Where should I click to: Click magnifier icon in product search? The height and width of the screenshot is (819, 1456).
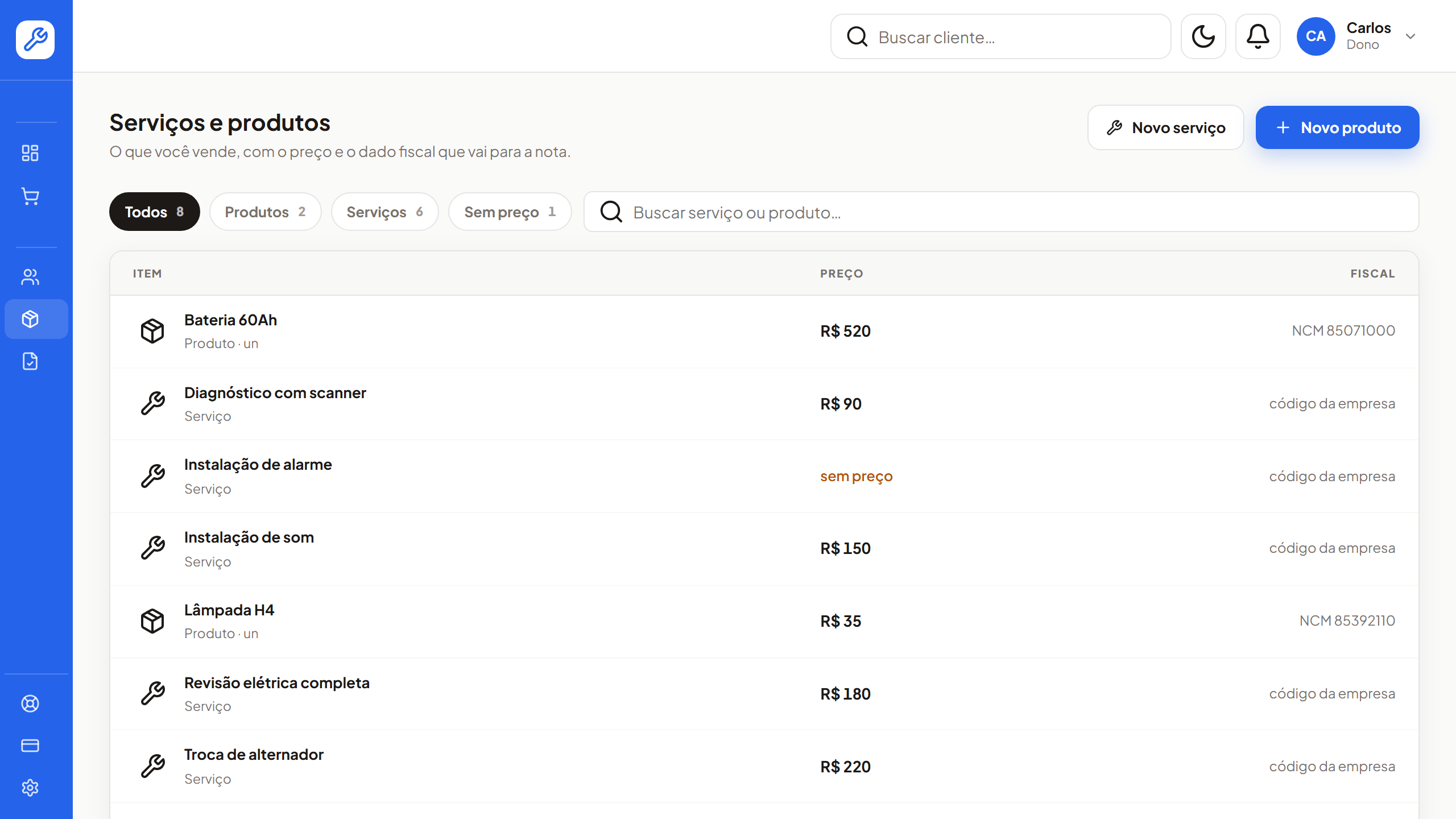[x=611, y=212]
